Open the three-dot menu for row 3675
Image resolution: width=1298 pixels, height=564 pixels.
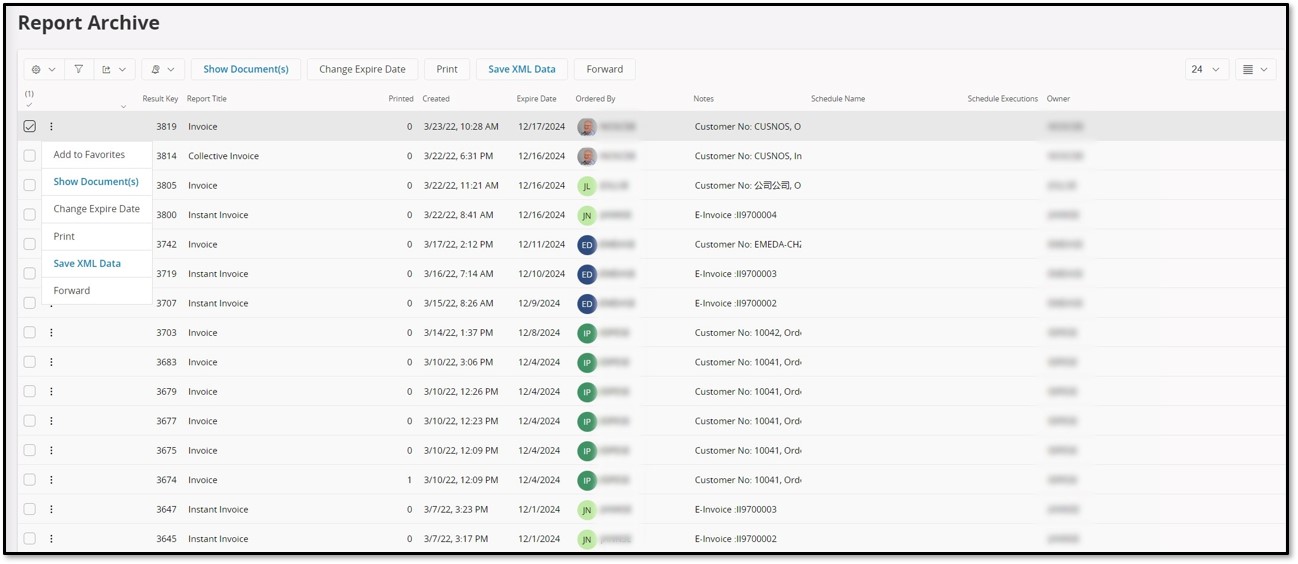[51, 450]
